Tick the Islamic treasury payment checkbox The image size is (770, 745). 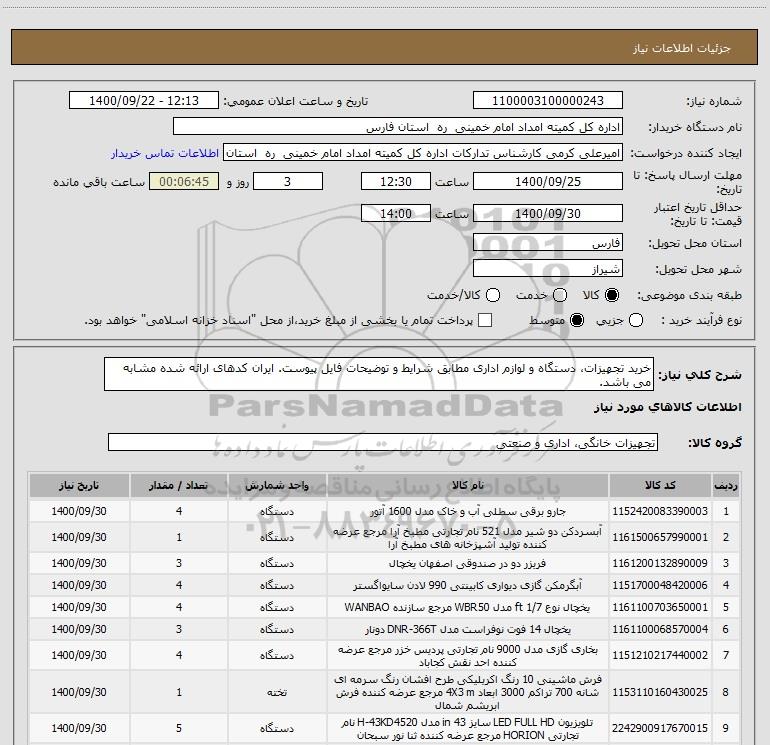(x=485, y=320)
